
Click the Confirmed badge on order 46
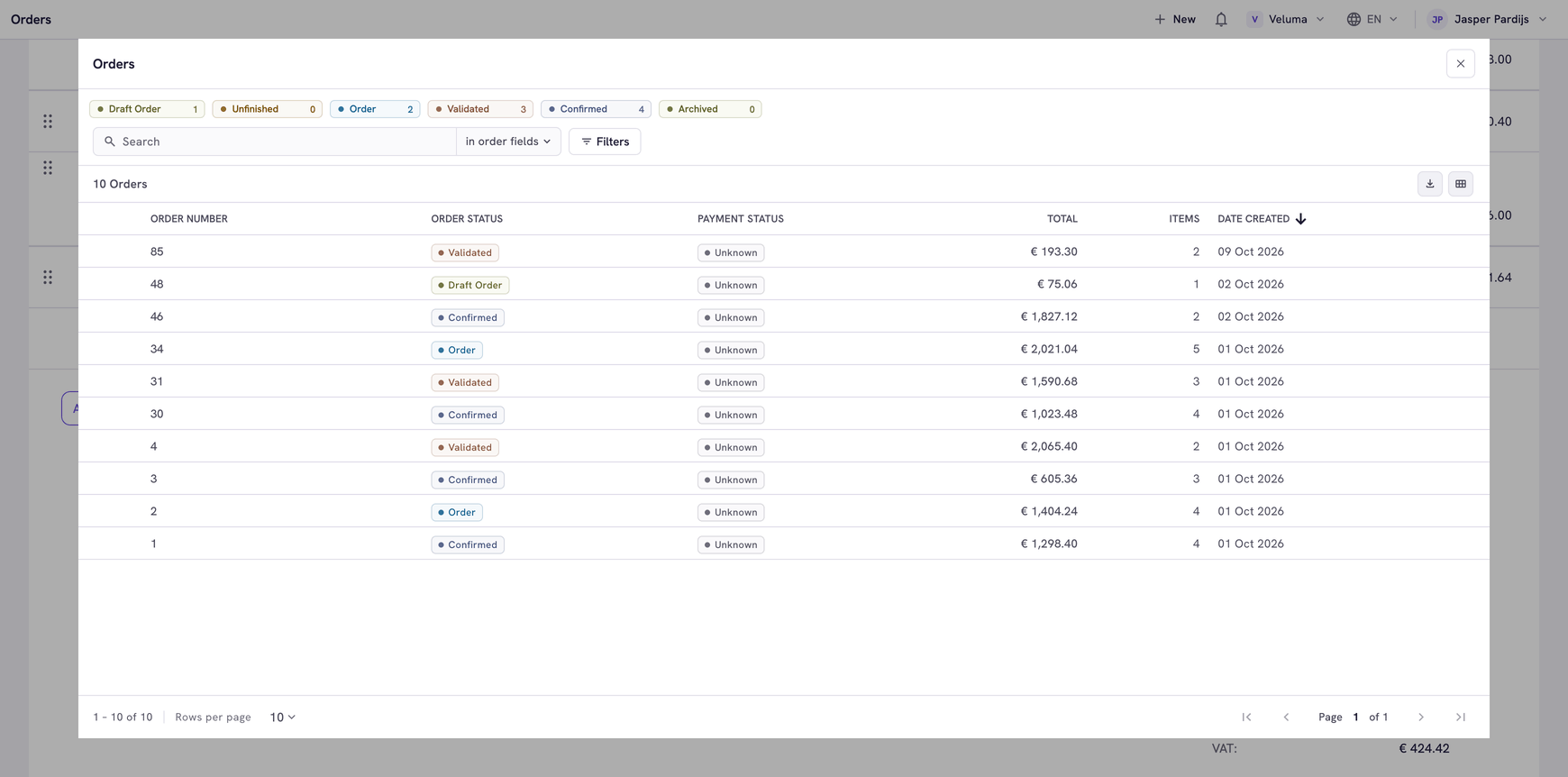[x=468, y=317]
